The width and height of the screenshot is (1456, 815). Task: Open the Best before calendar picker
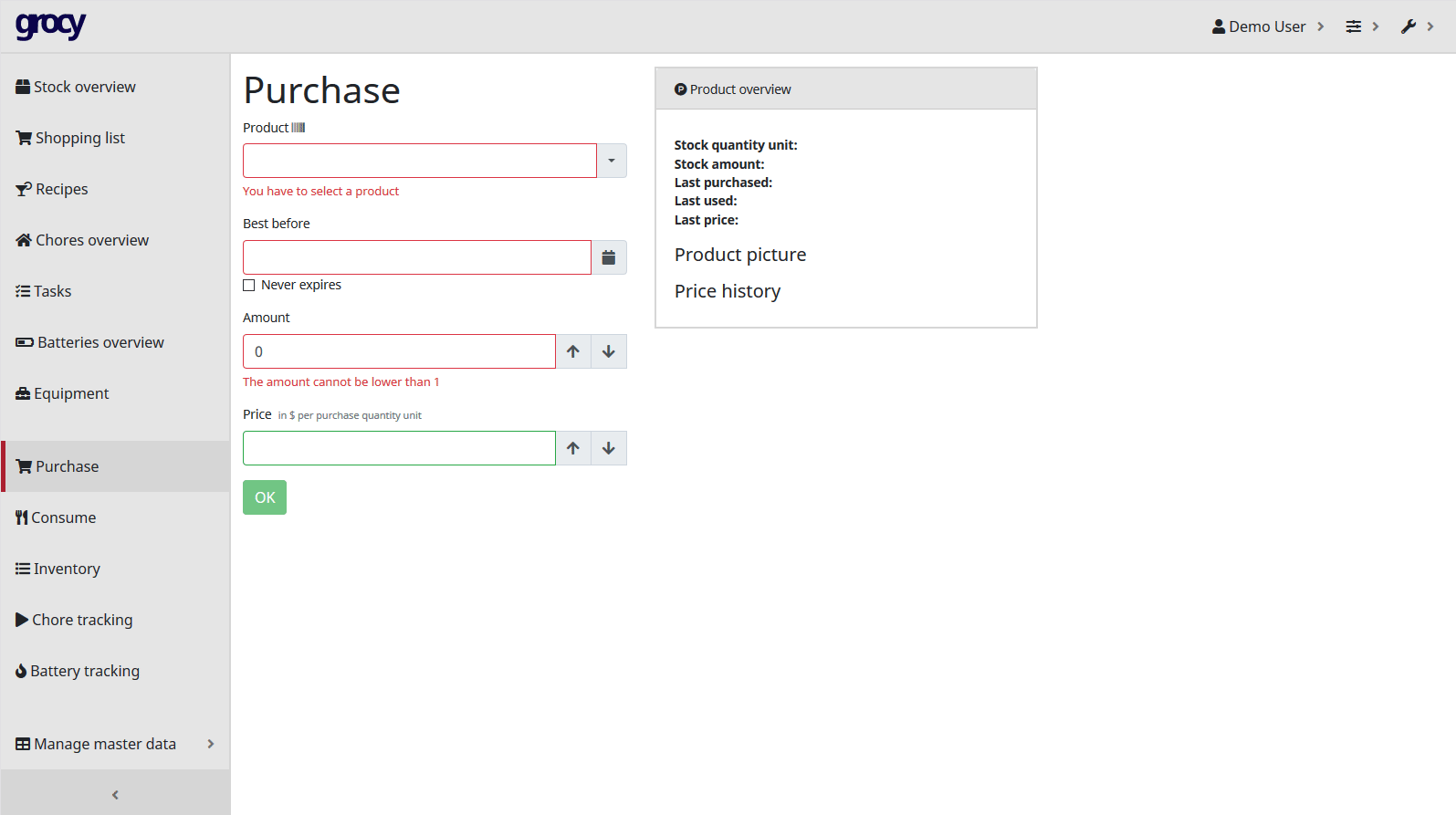coord(609,257)
